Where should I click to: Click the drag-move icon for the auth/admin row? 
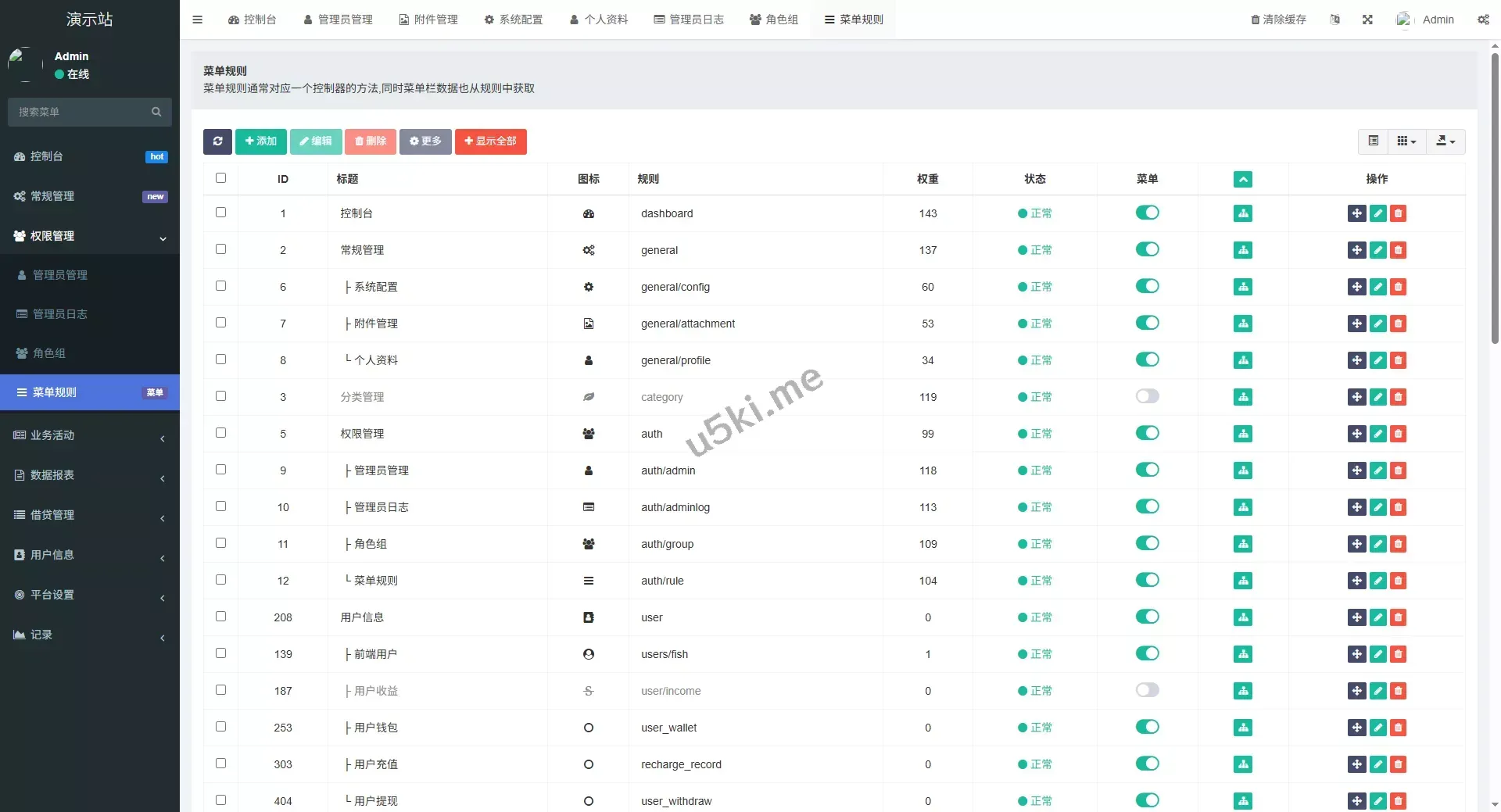point(1356,470)
